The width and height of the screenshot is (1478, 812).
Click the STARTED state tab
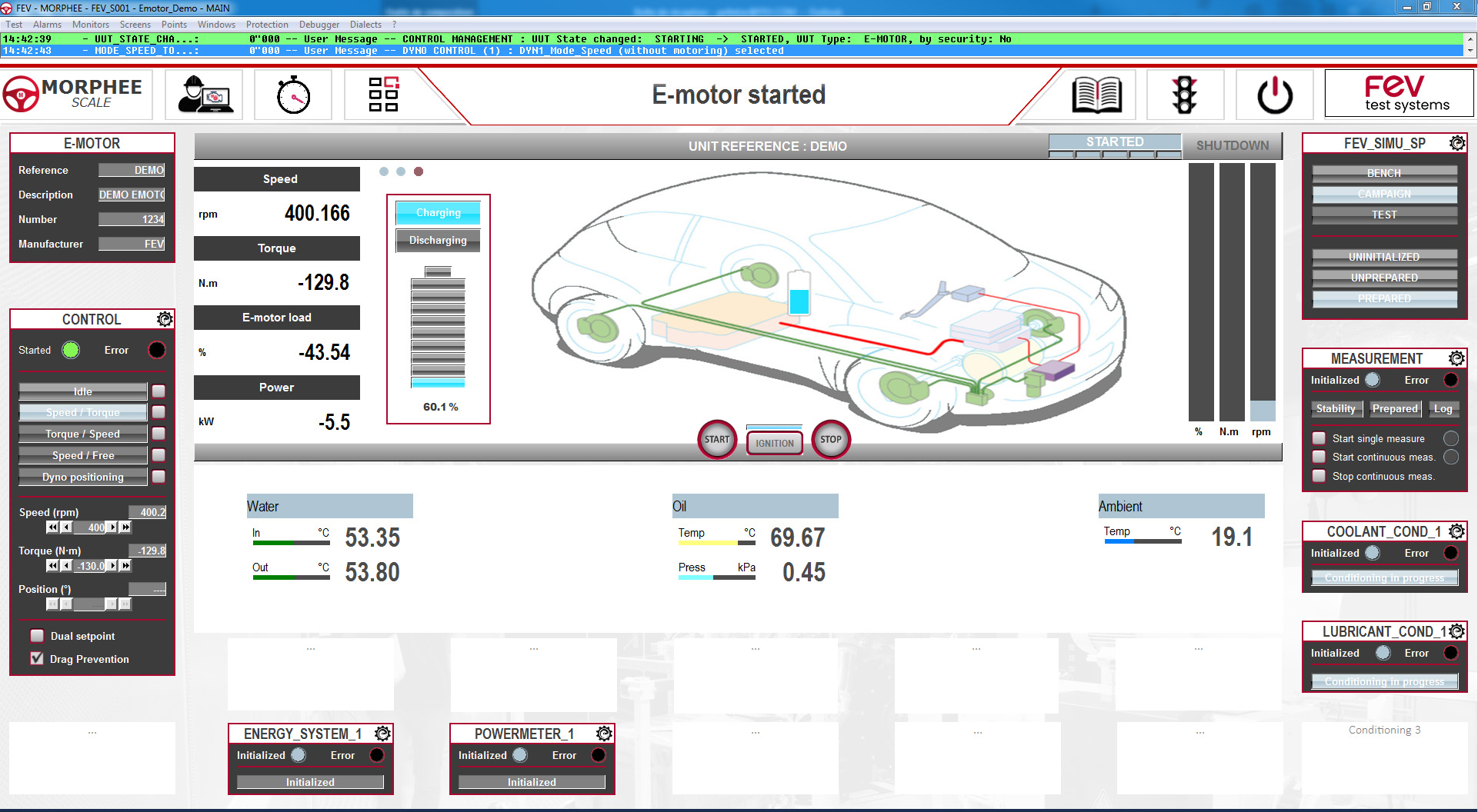1115,142
